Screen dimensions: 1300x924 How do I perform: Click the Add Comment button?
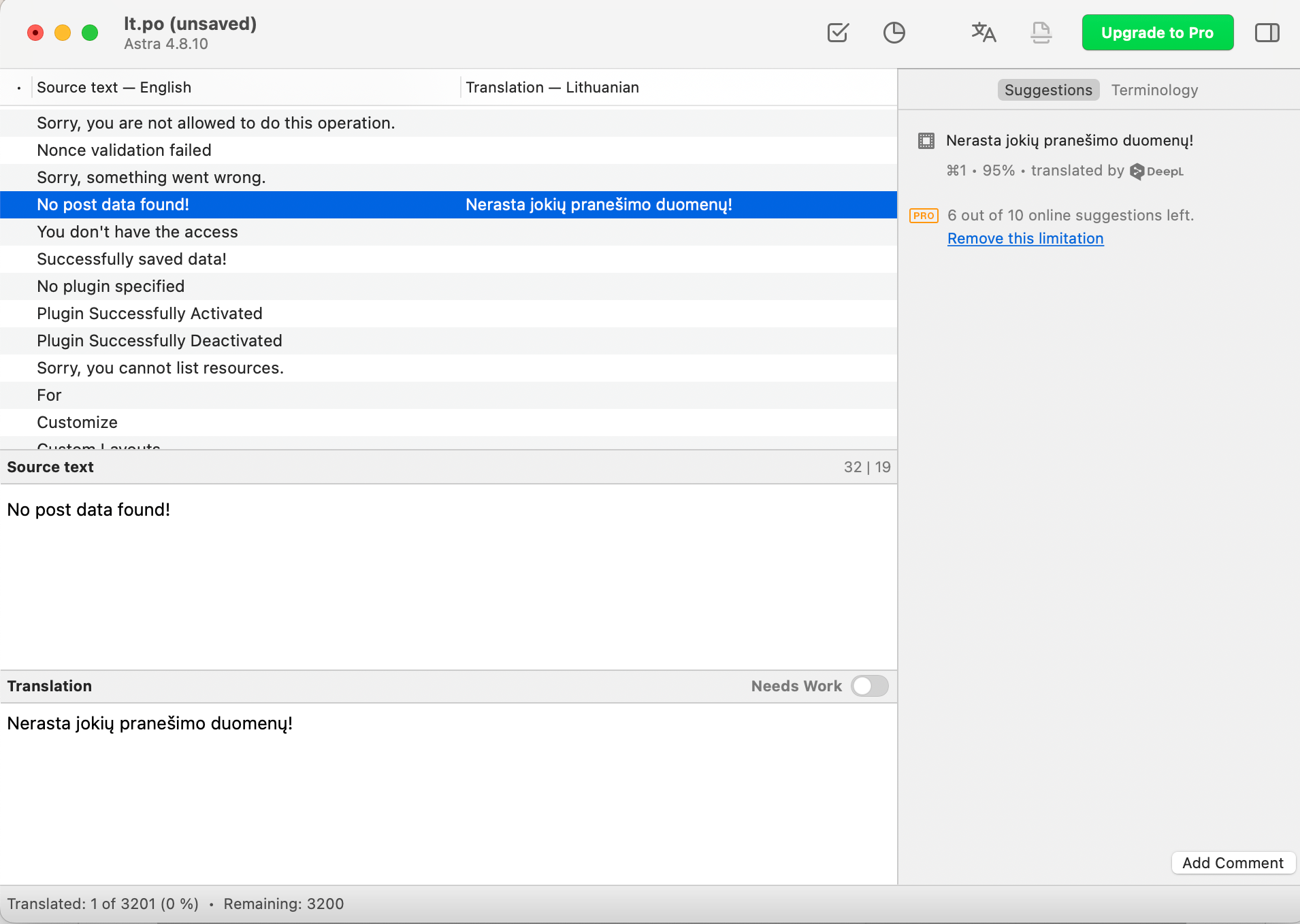click(1232, 862)
